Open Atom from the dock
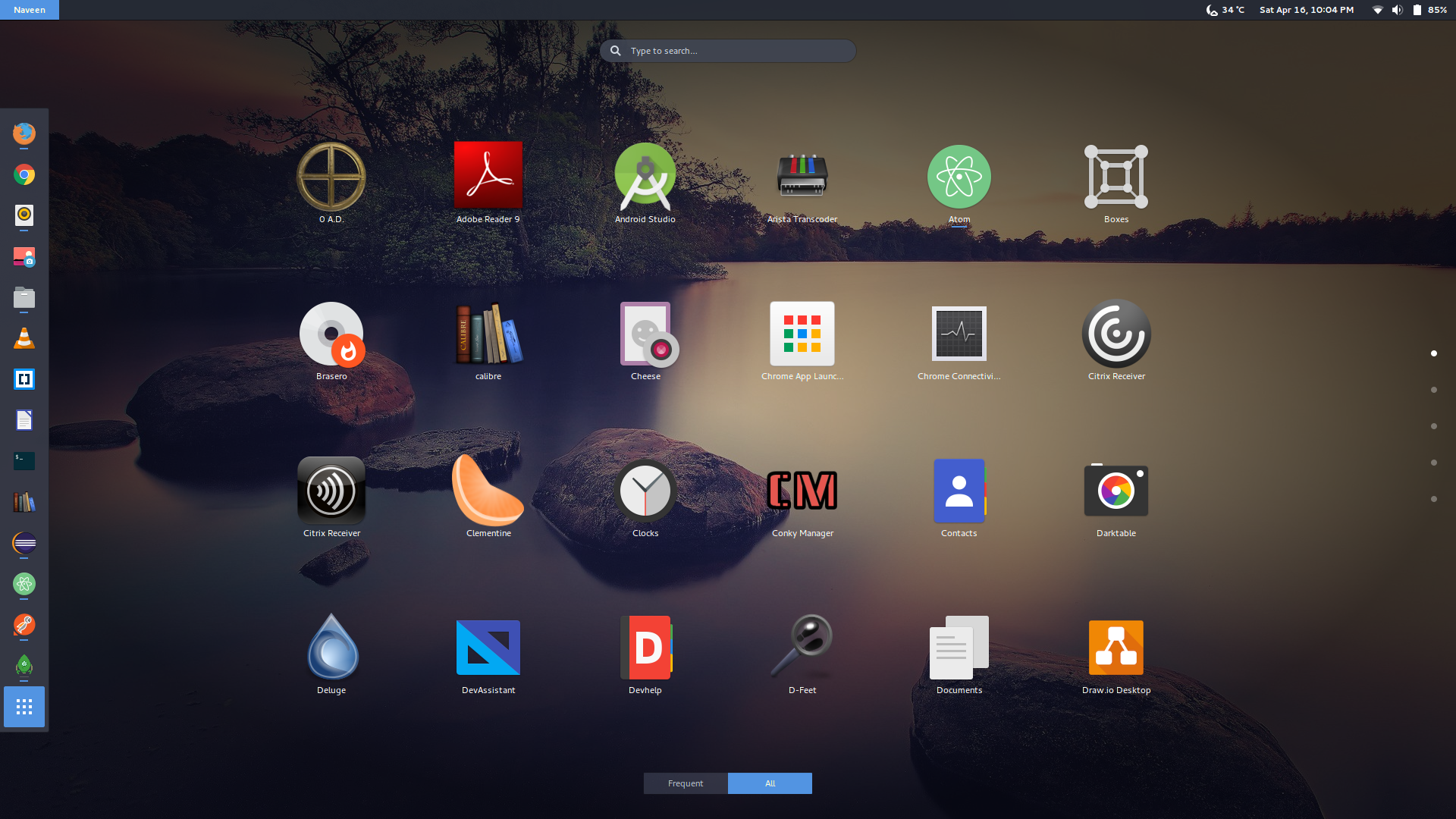 pos(24,584)
